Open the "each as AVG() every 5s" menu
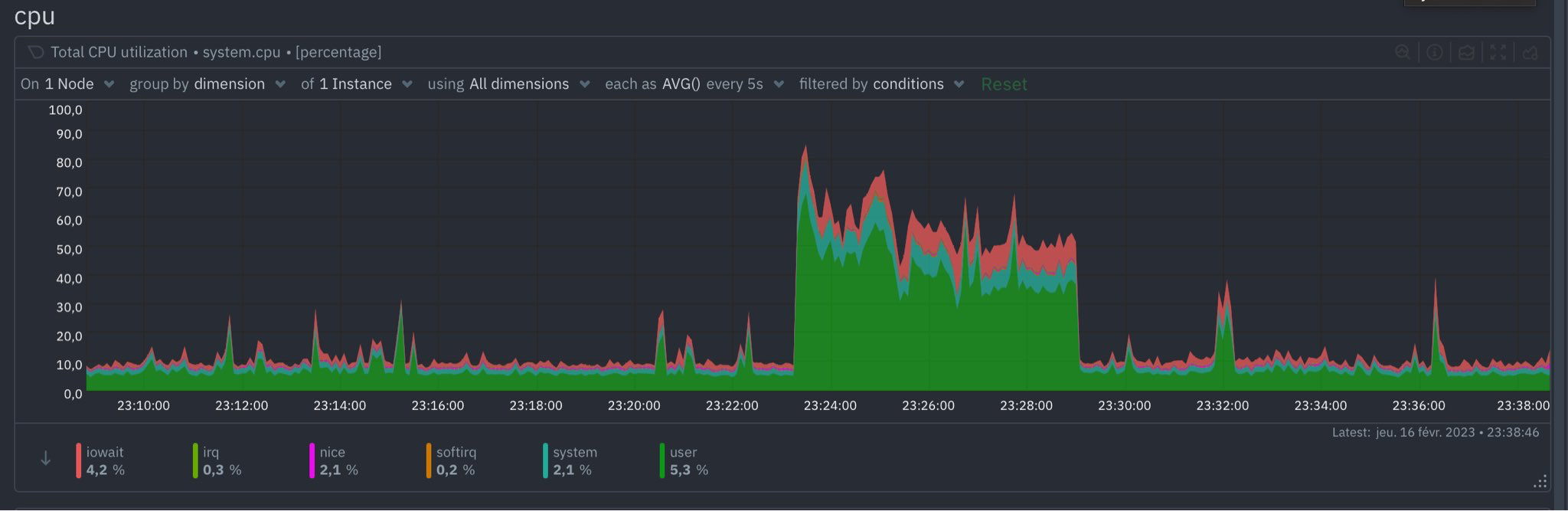The width and height of the screenshot is (1568, 511). tap(694, 84)
